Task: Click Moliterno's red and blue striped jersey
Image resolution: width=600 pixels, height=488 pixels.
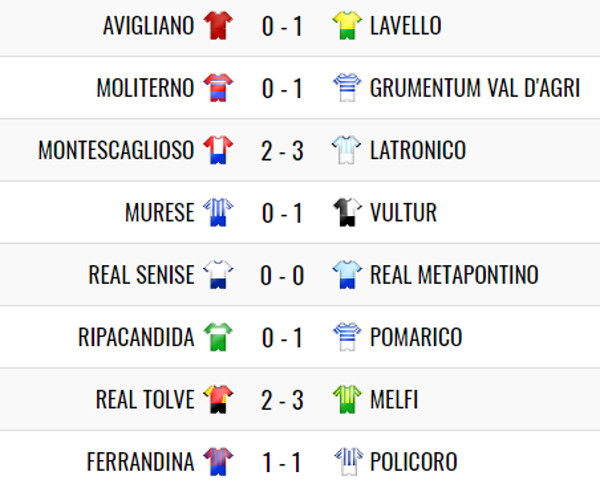Action: [218, 88]
